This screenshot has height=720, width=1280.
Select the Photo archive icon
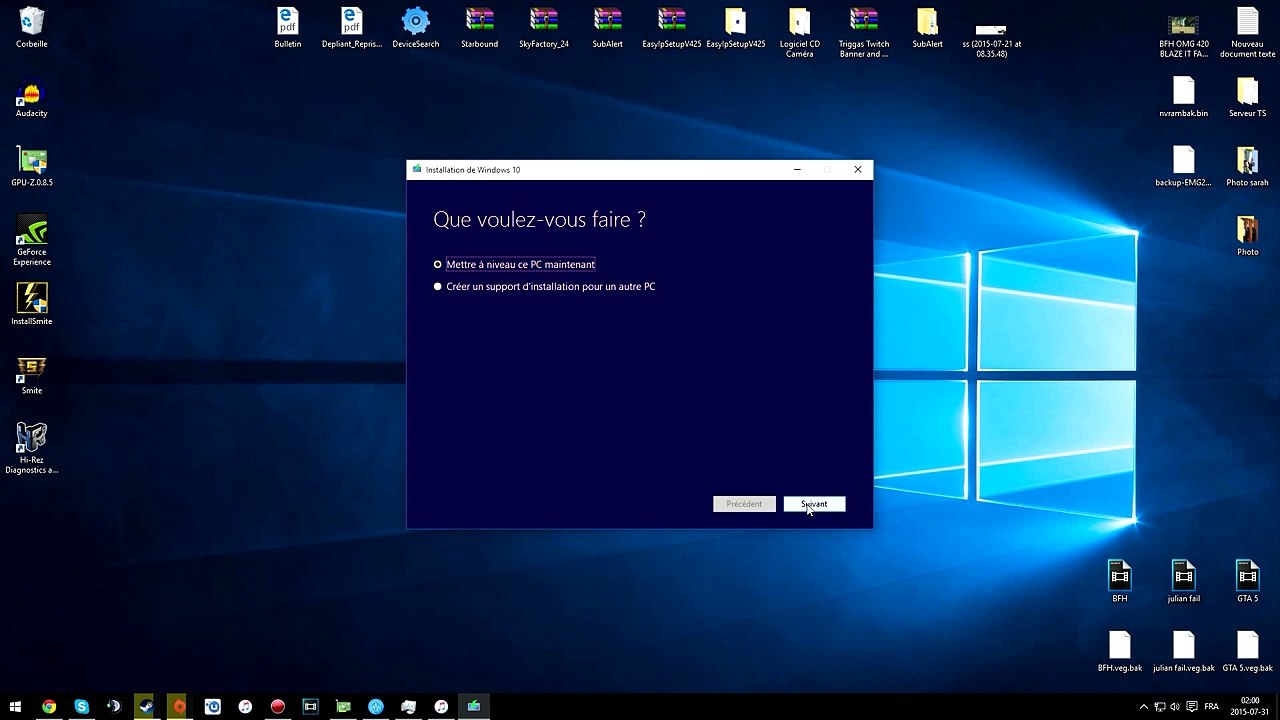click(x=1248, y=236)
